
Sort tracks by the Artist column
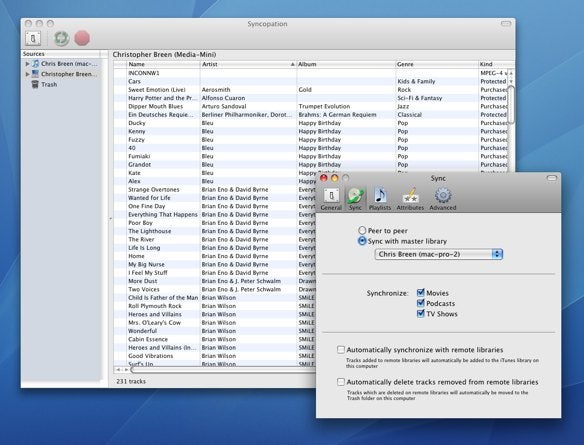248,64
